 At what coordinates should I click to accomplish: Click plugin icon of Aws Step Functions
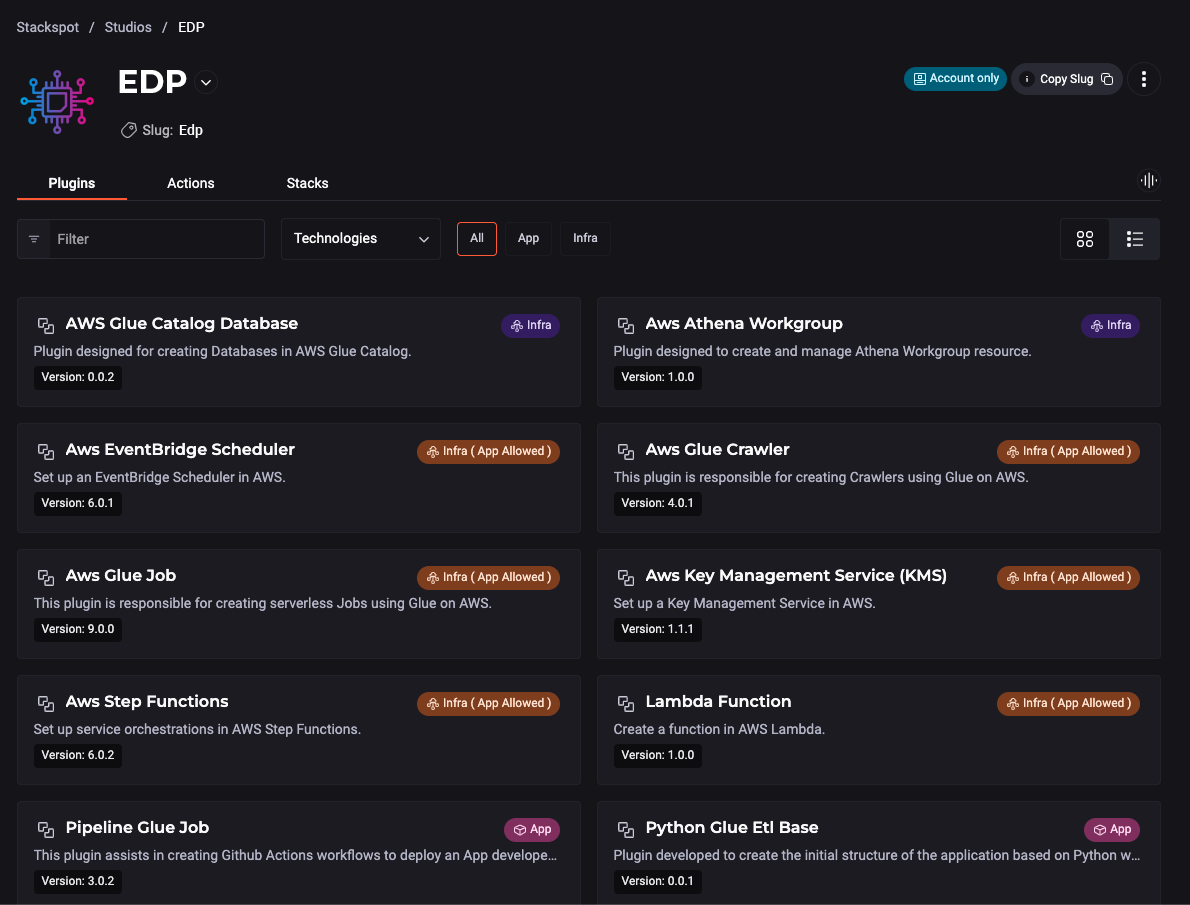pos(46,704)
